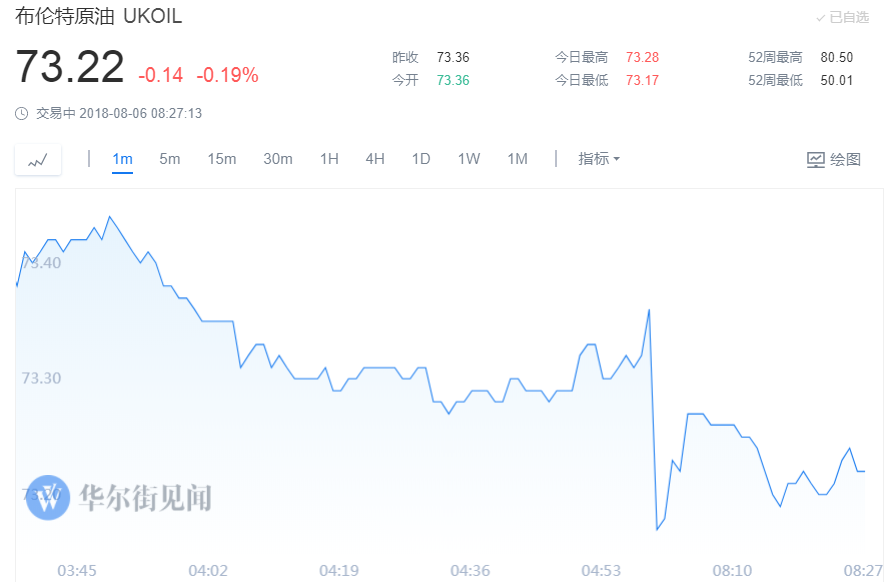Click the 08:10 time axis marker
Viewport: 889px width, 582px height.
[x=732, y=570]
